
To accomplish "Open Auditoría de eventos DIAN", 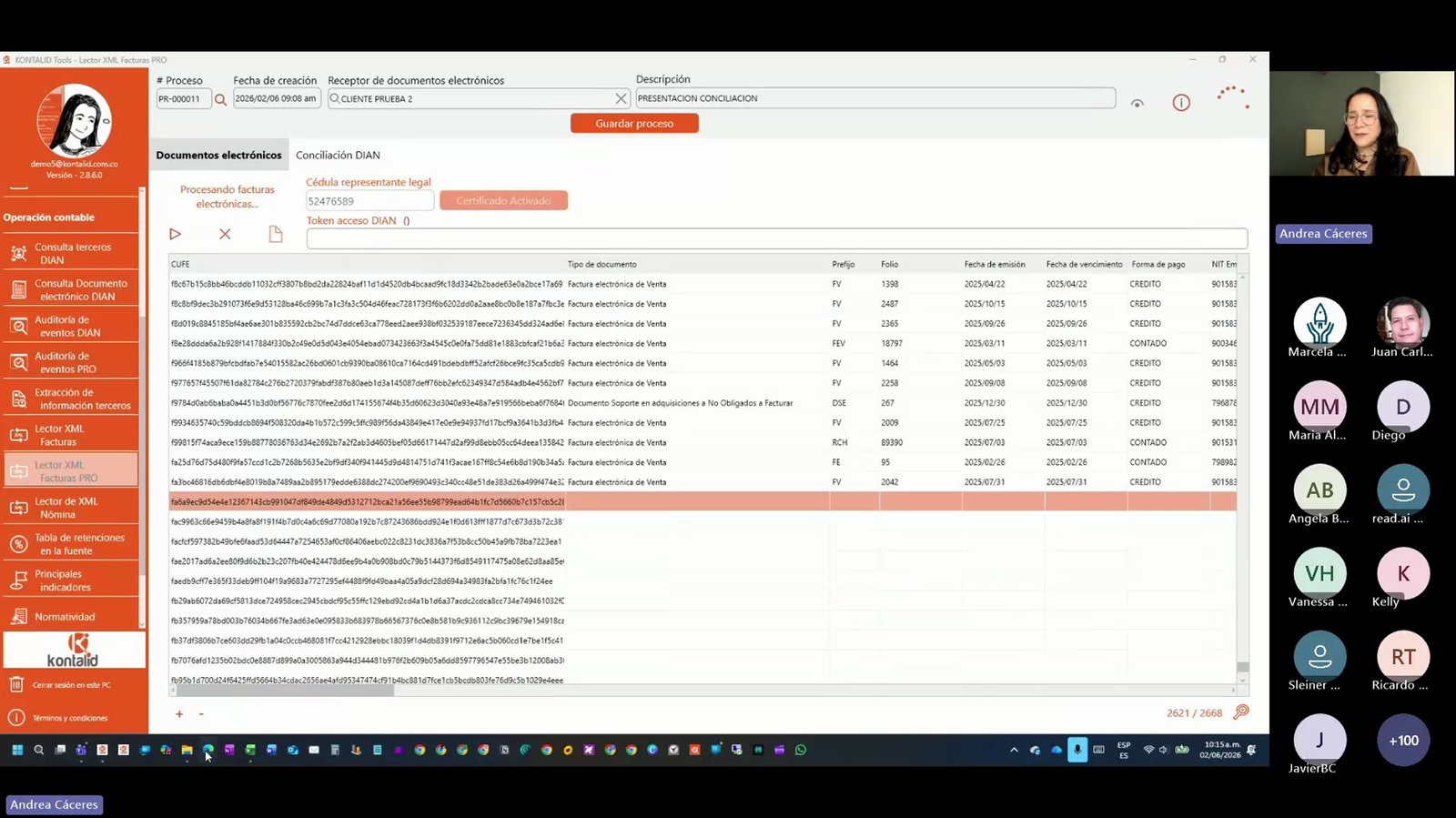I will pyautogui.click(x=71, y=326).
